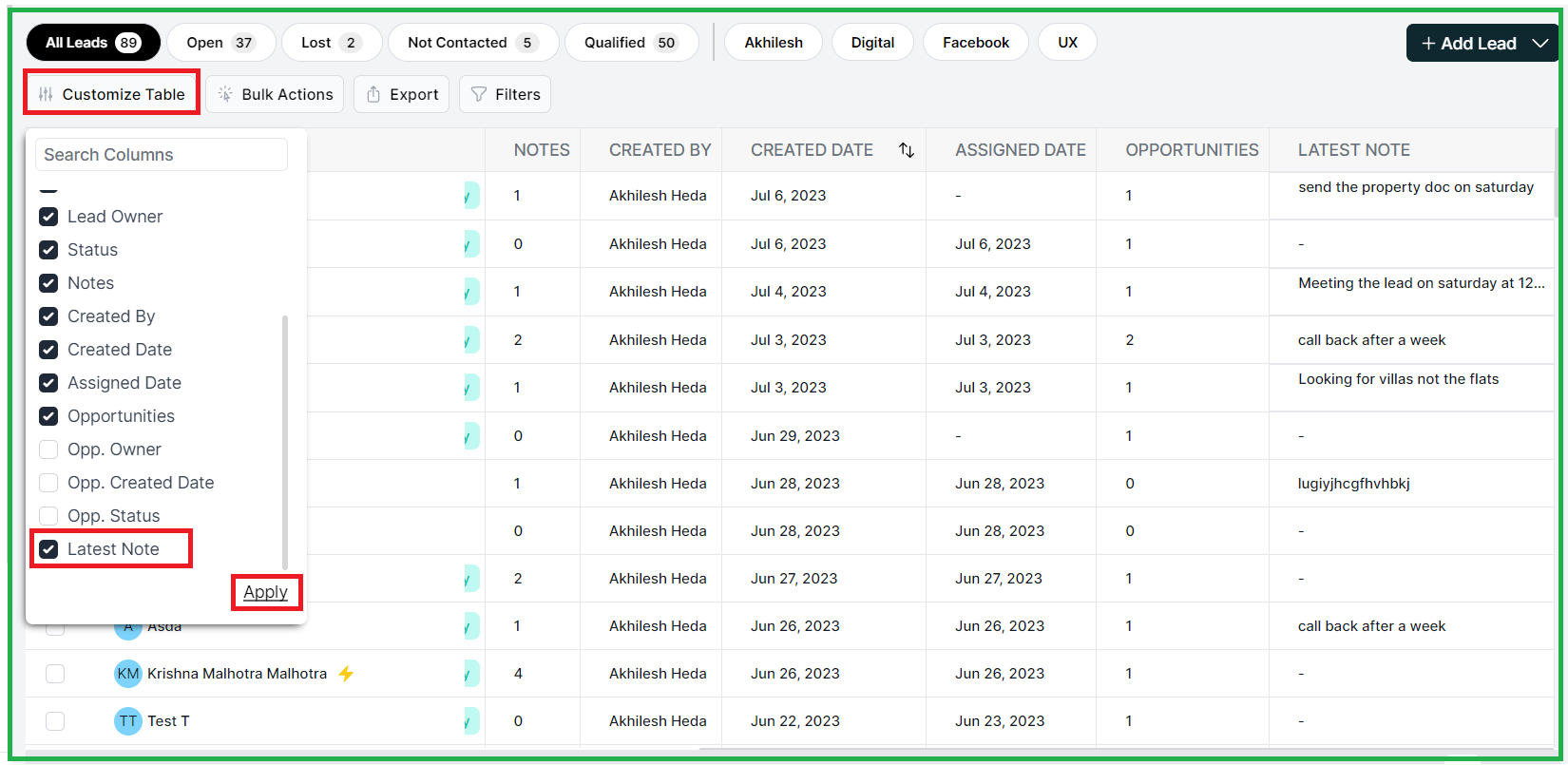Uncheck the Created Date column checkbox

click(48, 350)
